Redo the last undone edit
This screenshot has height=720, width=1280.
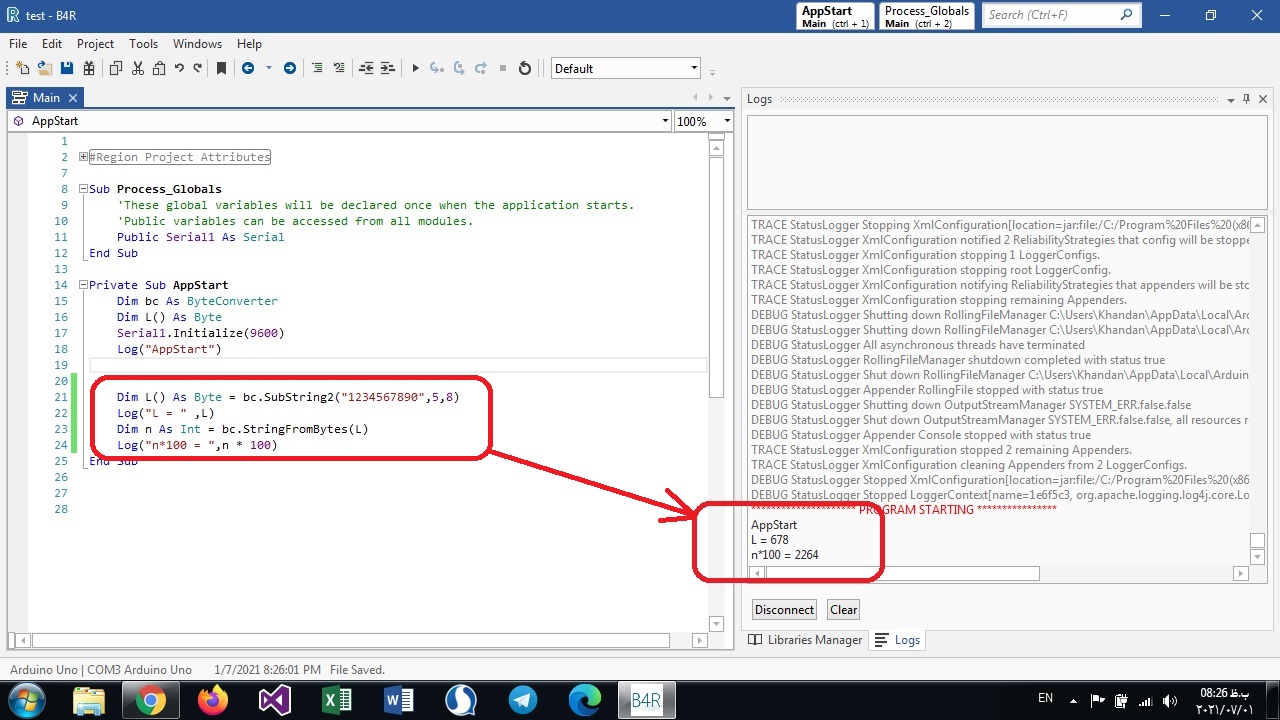click(197, 68)
